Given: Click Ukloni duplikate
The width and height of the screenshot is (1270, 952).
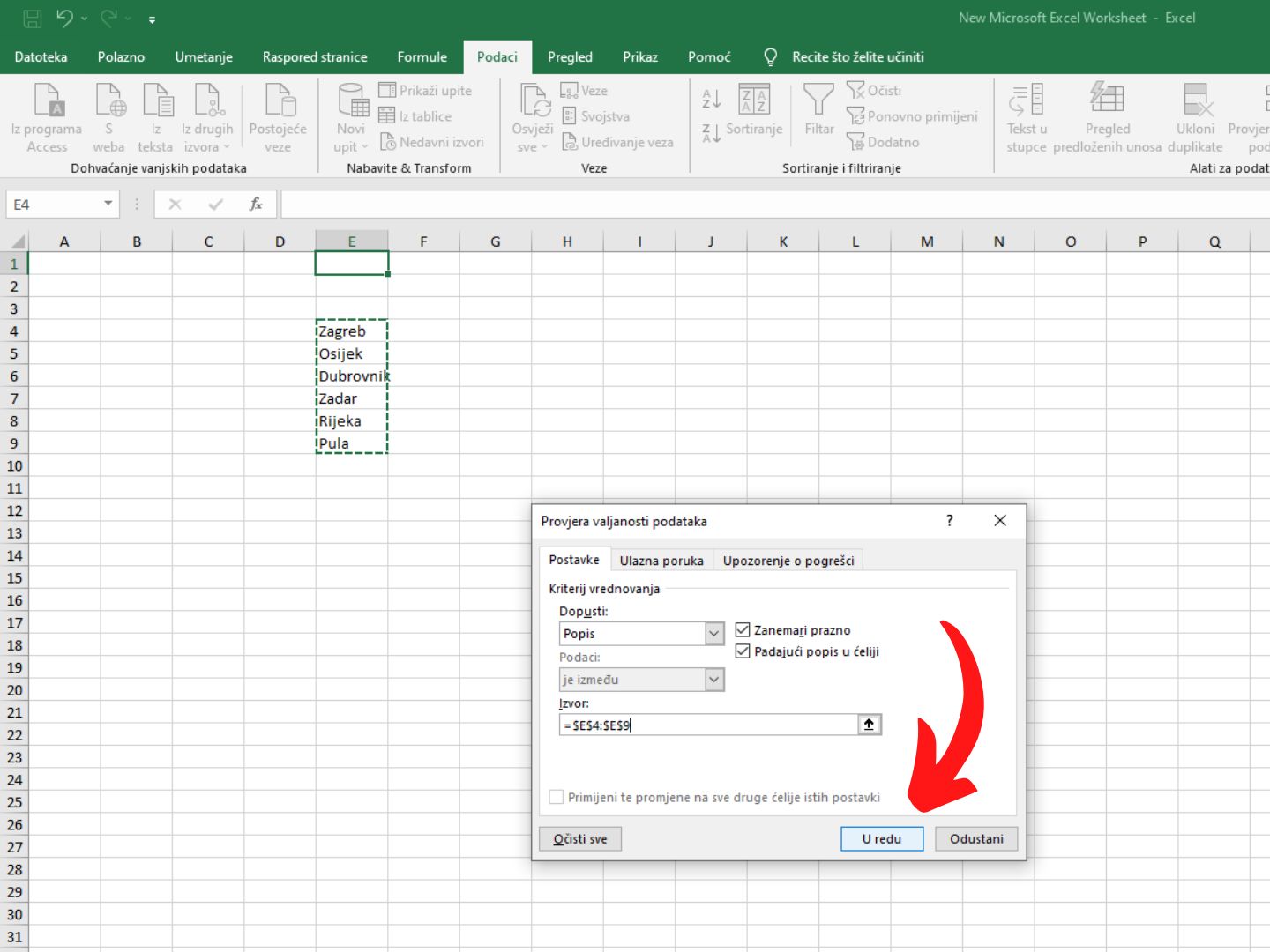Looking at the screenshot, I should (1195, 117).
